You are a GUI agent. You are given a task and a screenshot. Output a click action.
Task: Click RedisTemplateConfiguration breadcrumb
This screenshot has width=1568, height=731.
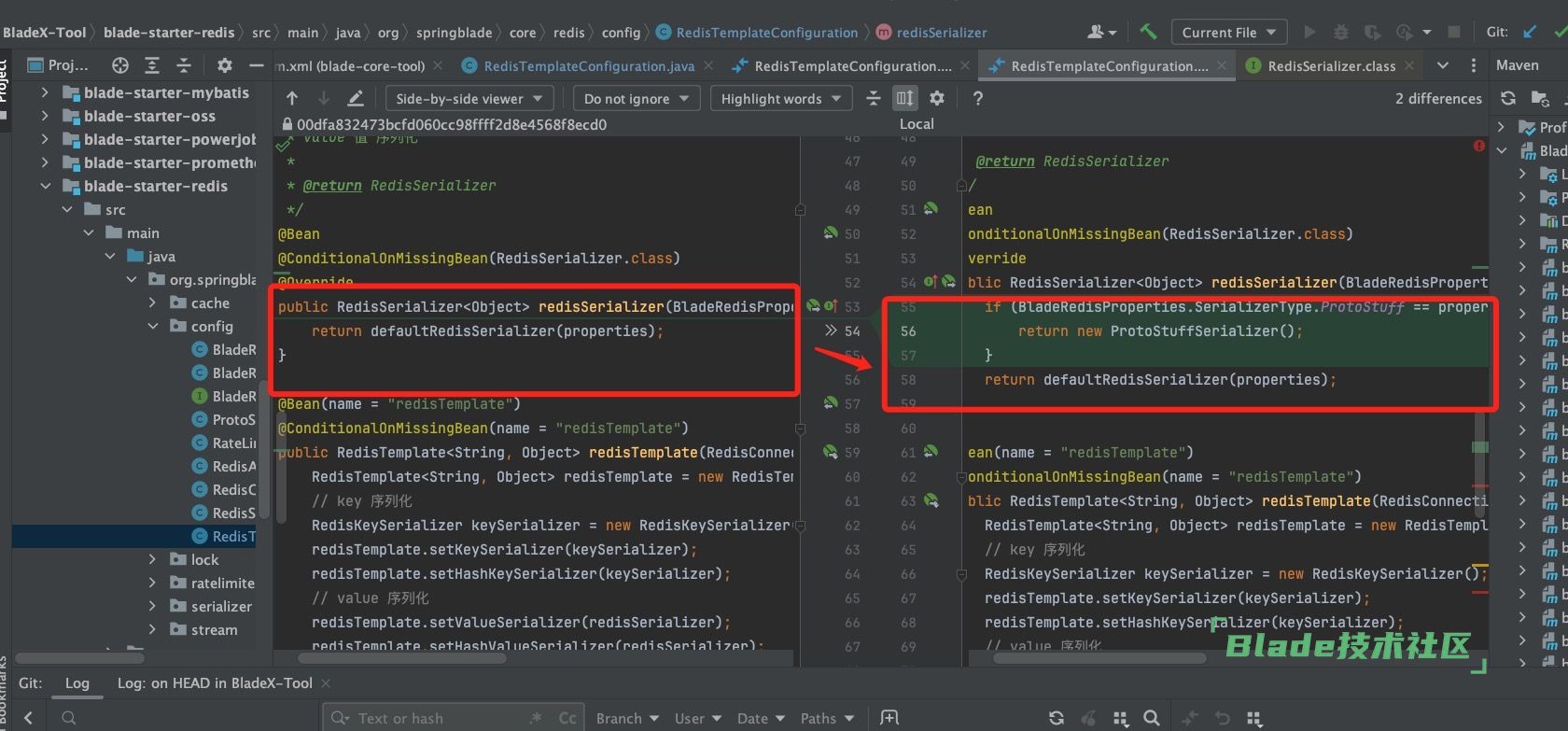click(766, 32)
